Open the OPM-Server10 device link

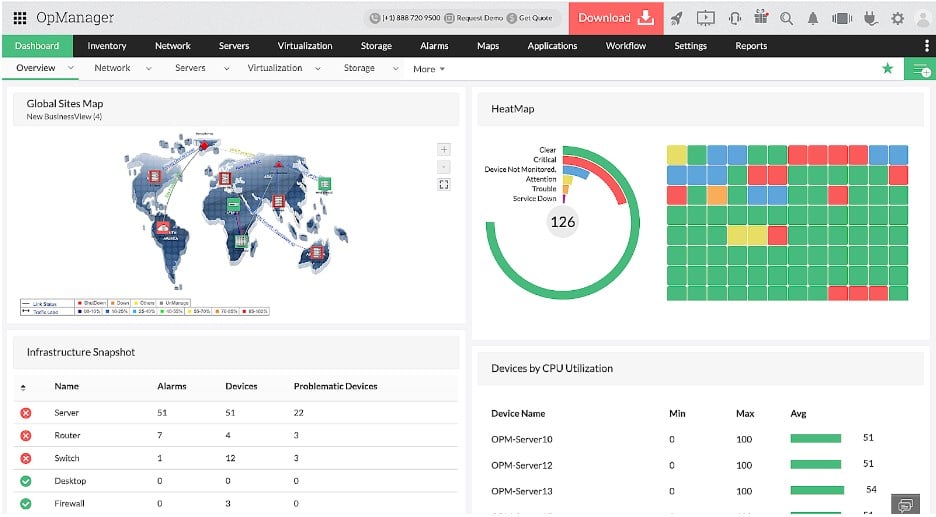(x=522, y=439)
